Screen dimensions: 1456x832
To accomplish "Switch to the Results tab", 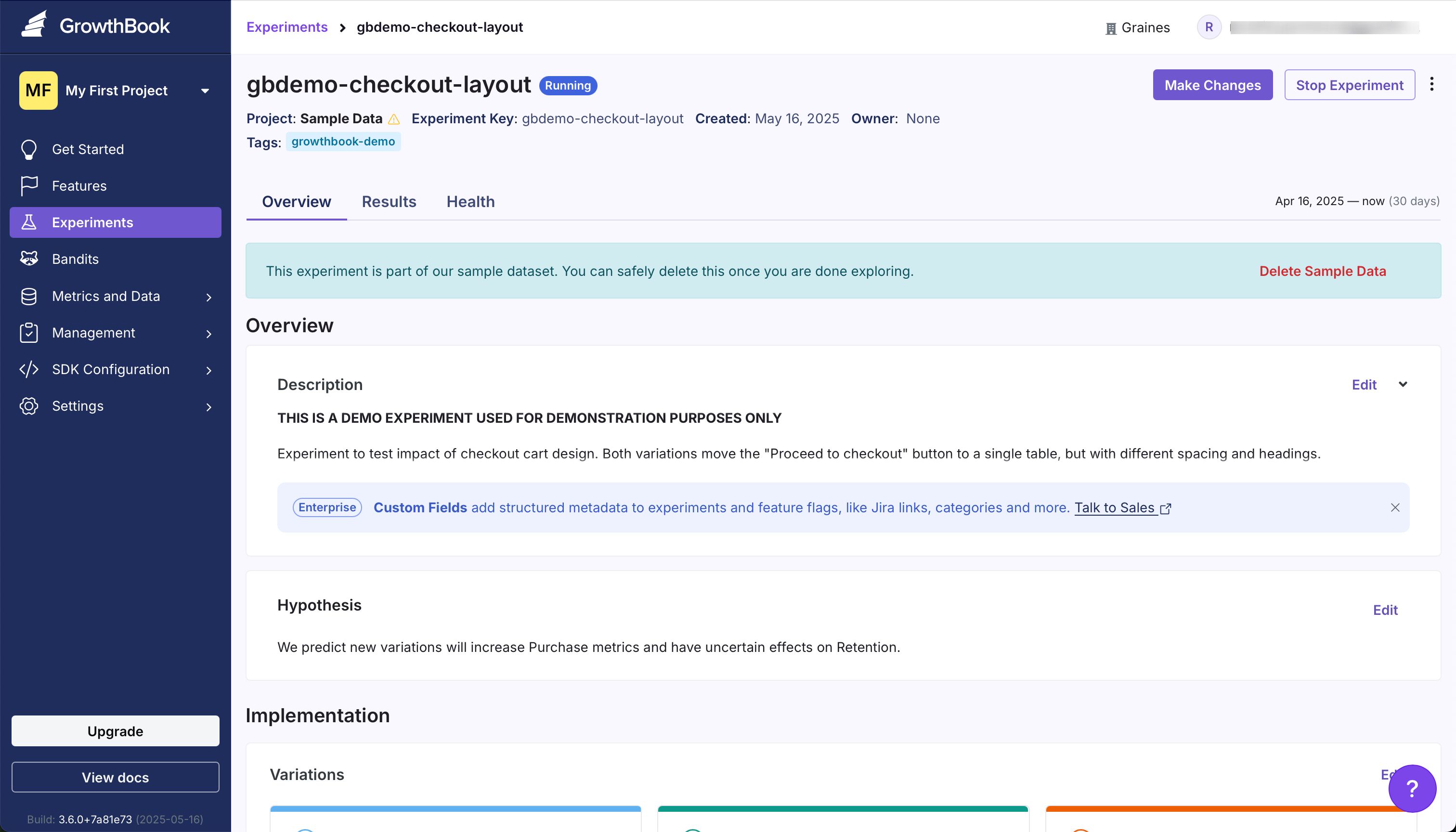I will point(389,202).
